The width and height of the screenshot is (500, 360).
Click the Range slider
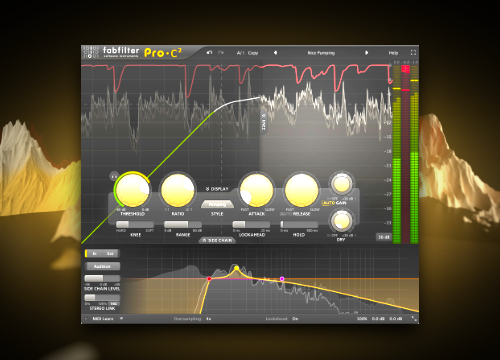(x=183, y=224)
